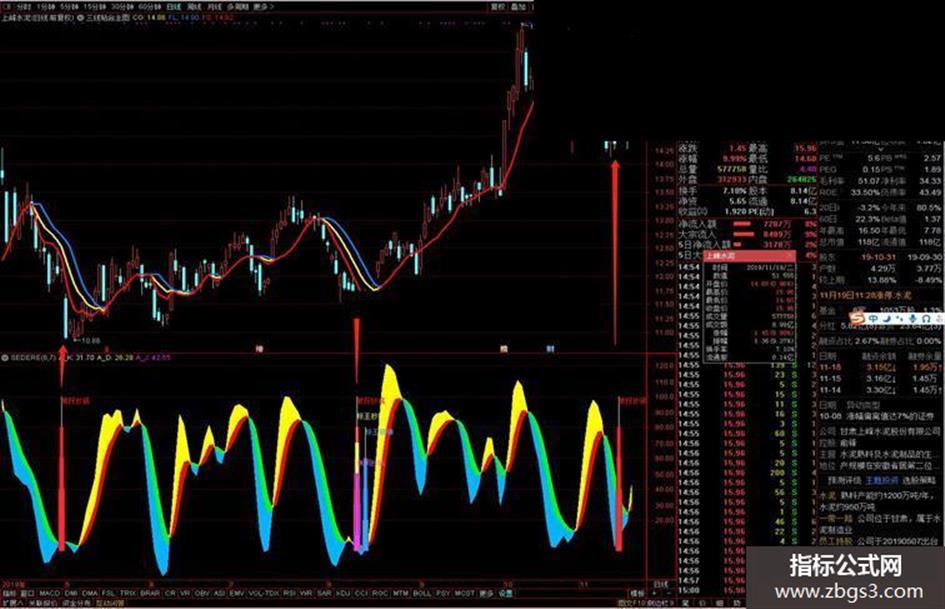Click the 净流入额 money flow row
This screenshot has height=609, width=945.
pos(746,224)
